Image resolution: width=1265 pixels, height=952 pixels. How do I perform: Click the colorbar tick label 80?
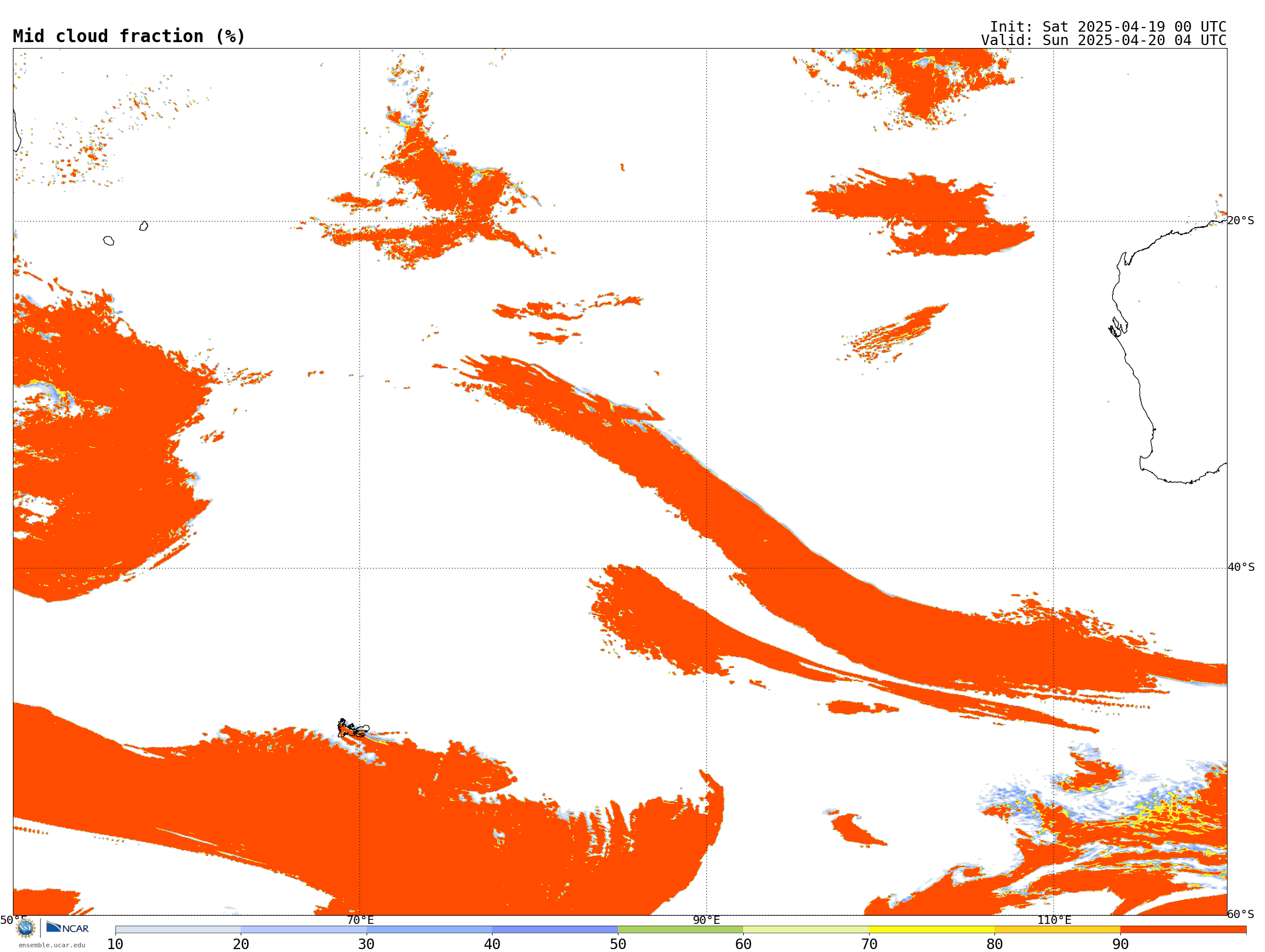tap(994, 944)
